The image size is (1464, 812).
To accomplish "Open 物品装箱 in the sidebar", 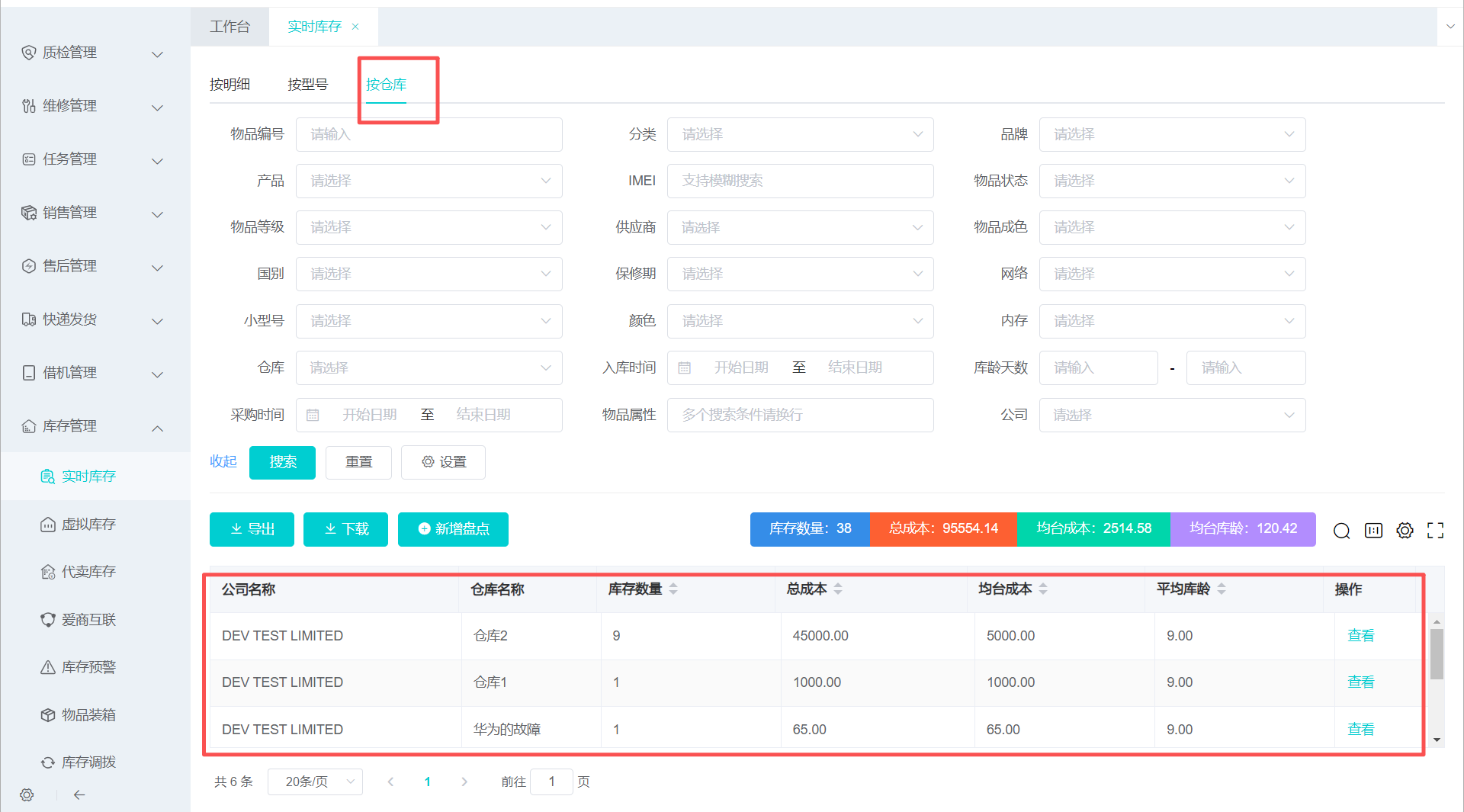I will coord(88,714).
